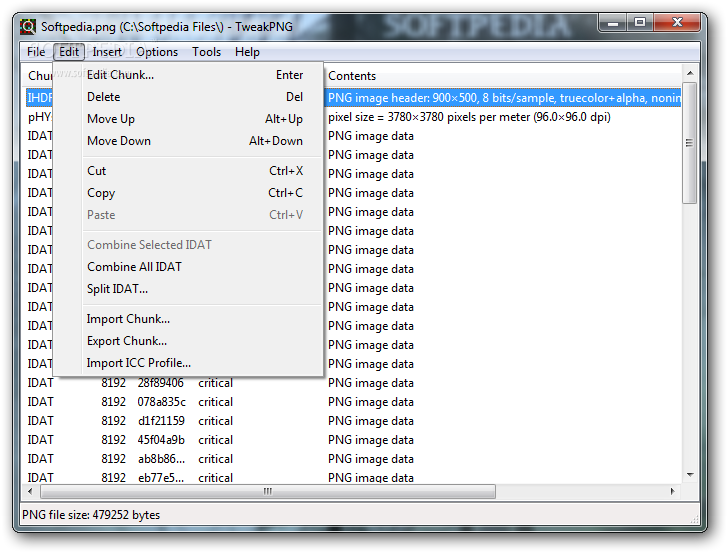
Task: Open the Help menu
Action: (247, 52)
